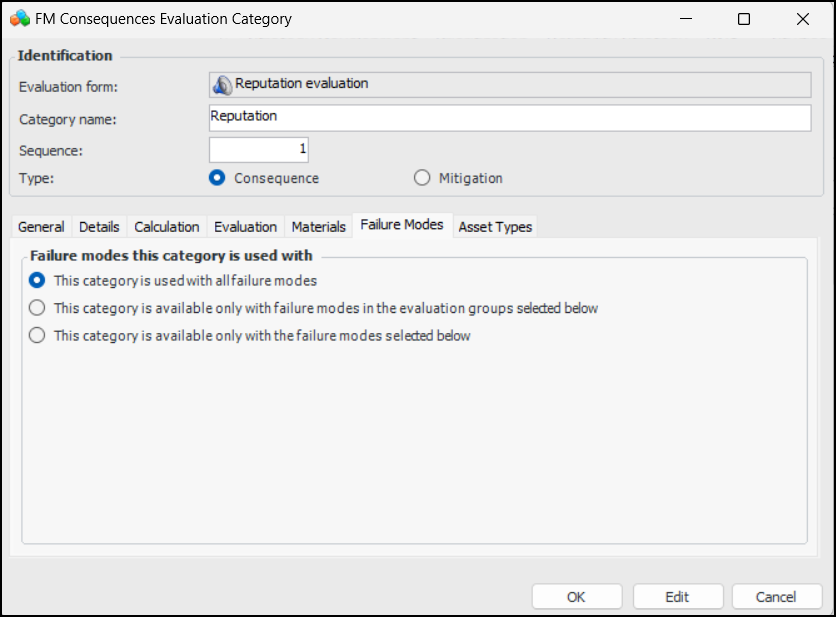This screenshot has height=617, width=836.
Task: Click the Edit button
Action: [x=677, y=597]
